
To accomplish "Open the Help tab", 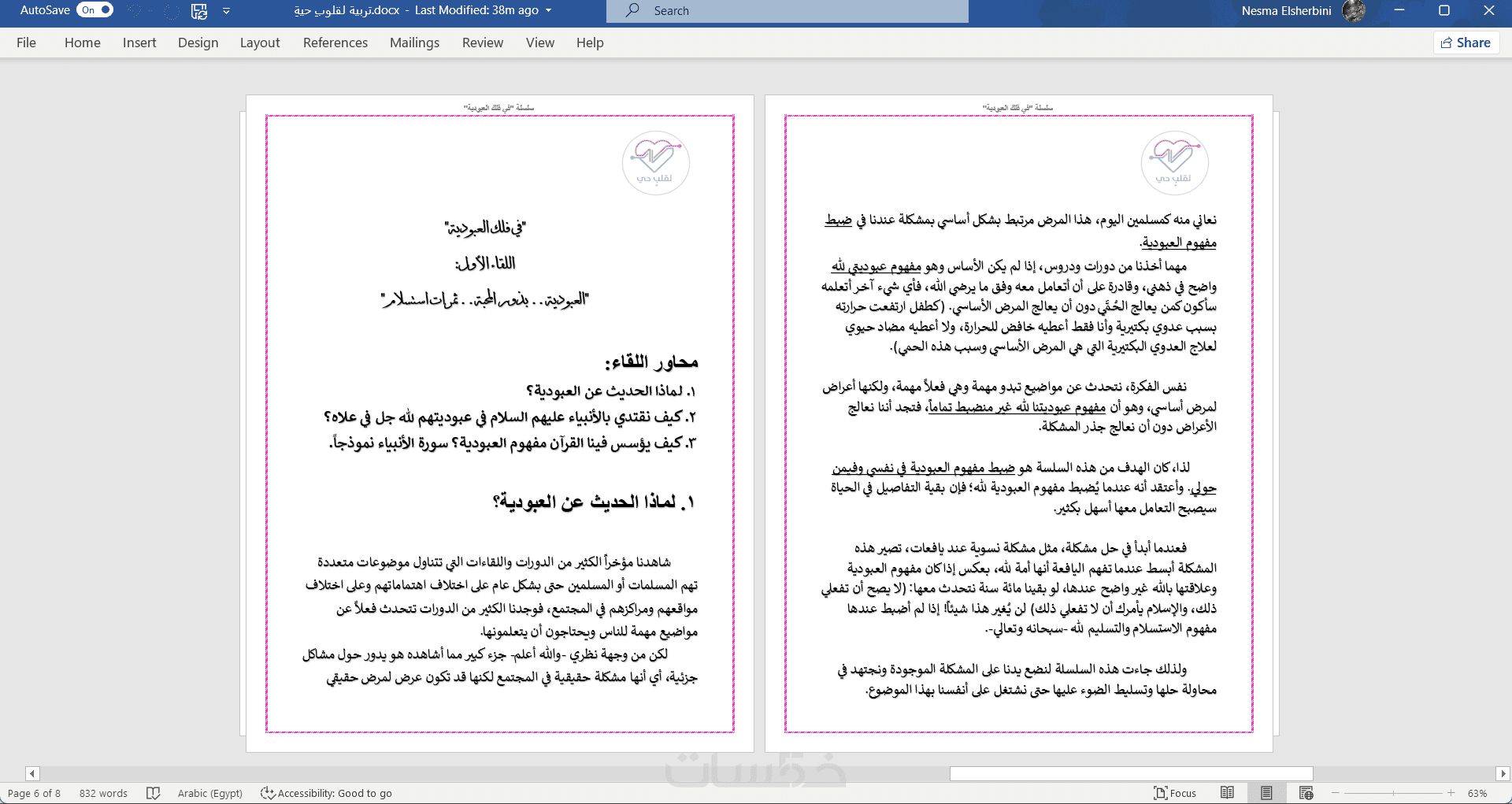I will tap(590, 43).
